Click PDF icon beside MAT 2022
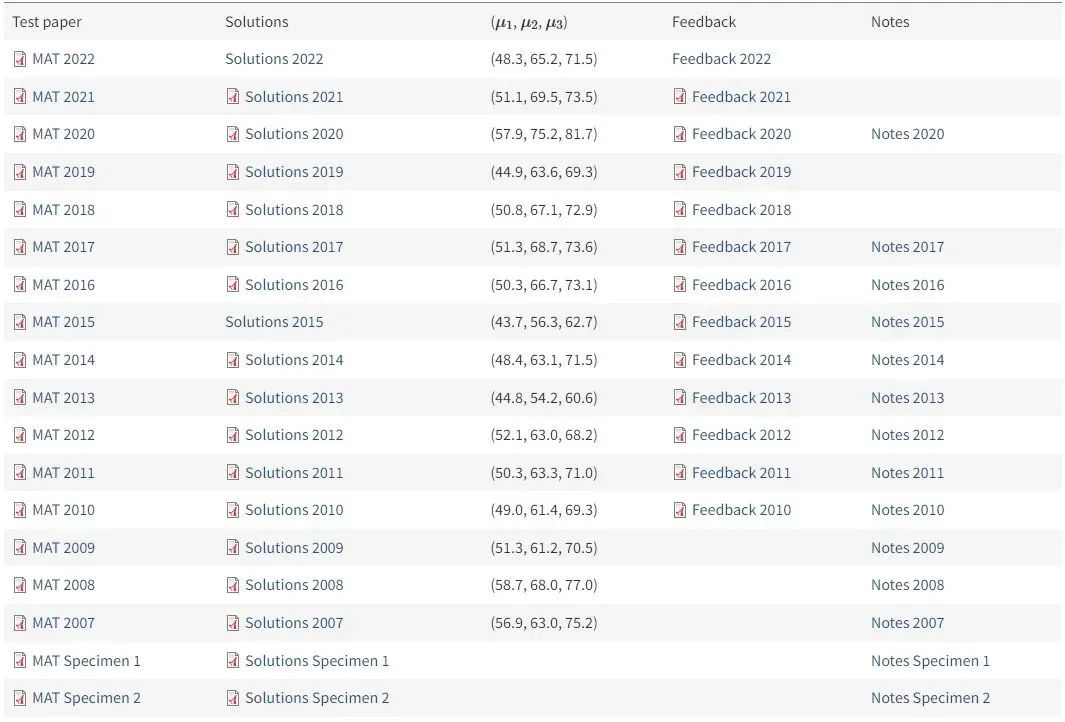Viewport: 1065px width, 722px height. (x=20, y=59)
